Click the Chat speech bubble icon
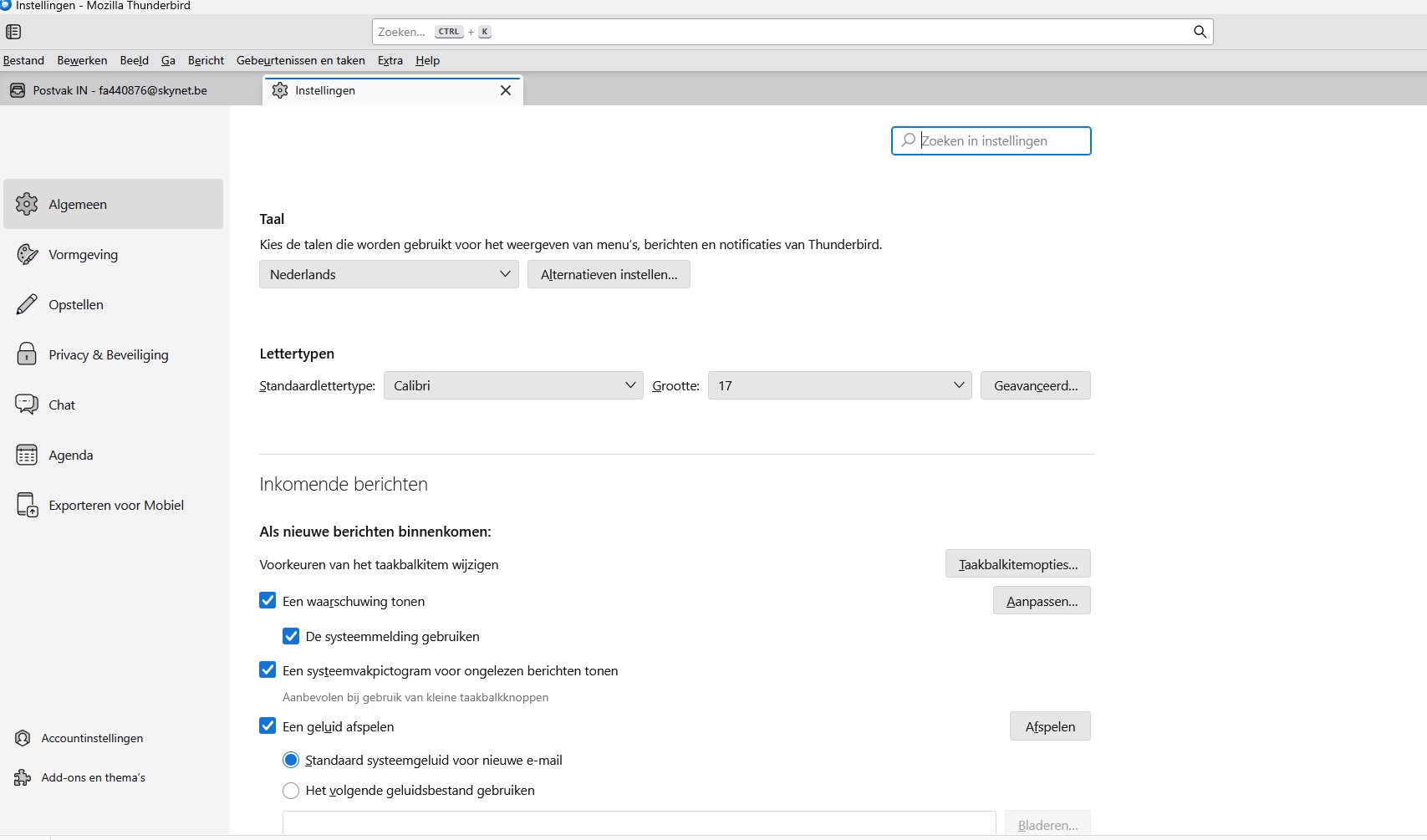The height and width of the screenshot is (840, 1427). (27, 405)
